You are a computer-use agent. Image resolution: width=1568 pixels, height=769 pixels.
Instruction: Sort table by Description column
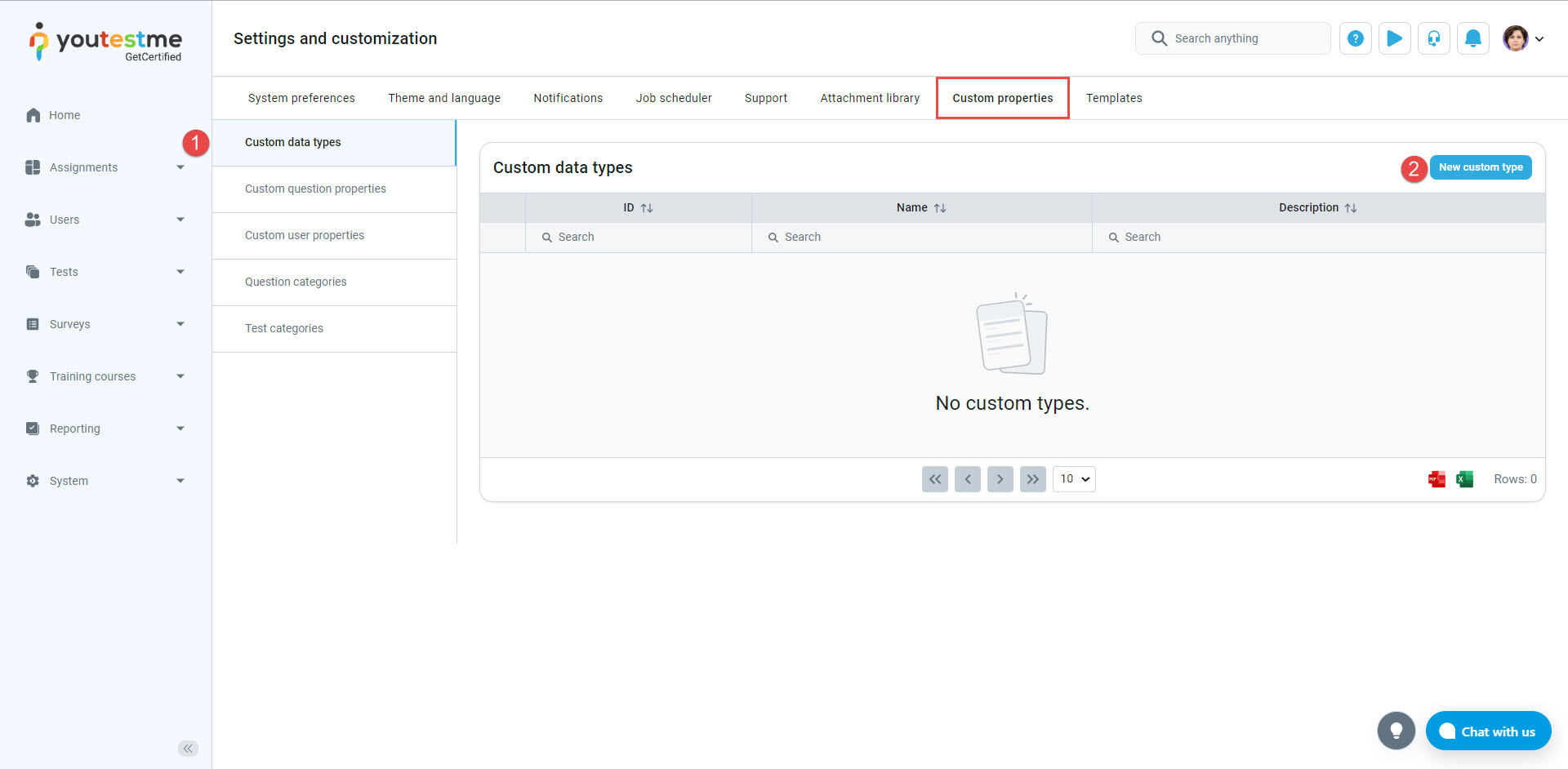click(1350, 208)
